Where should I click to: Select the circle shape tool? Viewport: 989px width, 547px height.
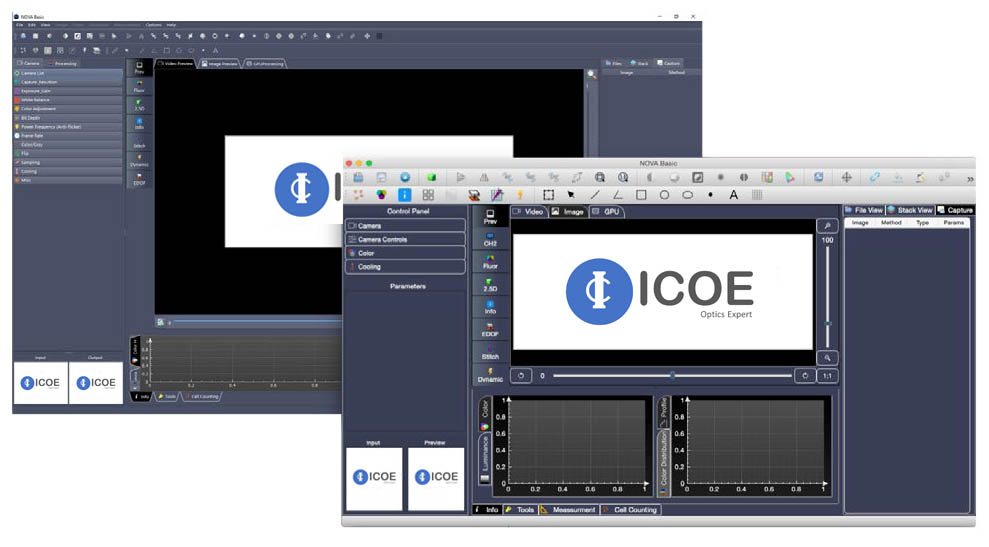(x=664, y=195)
